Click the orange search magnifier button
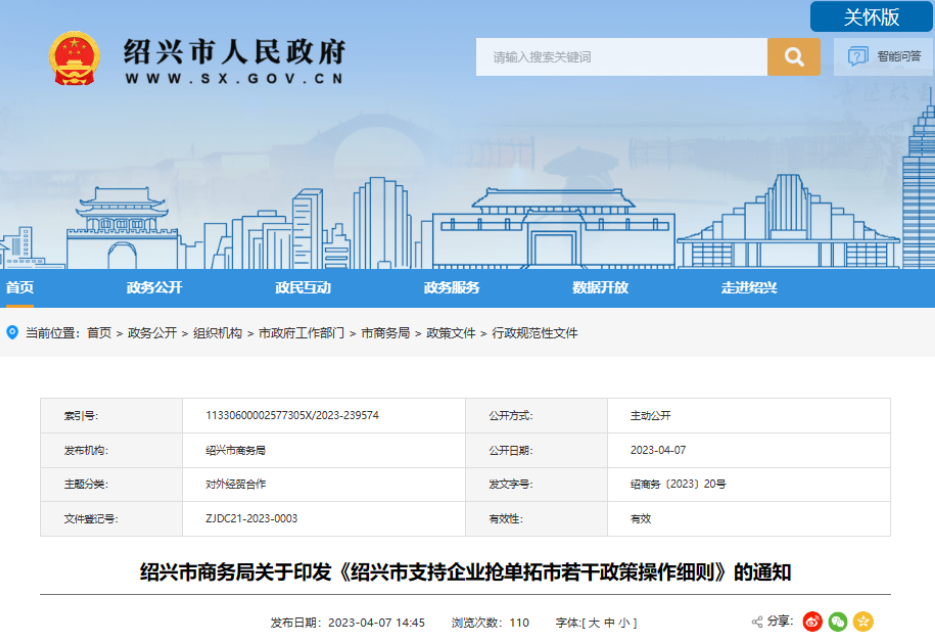The image size is (935, 643). pyautogui.click(x=794, y=57)
